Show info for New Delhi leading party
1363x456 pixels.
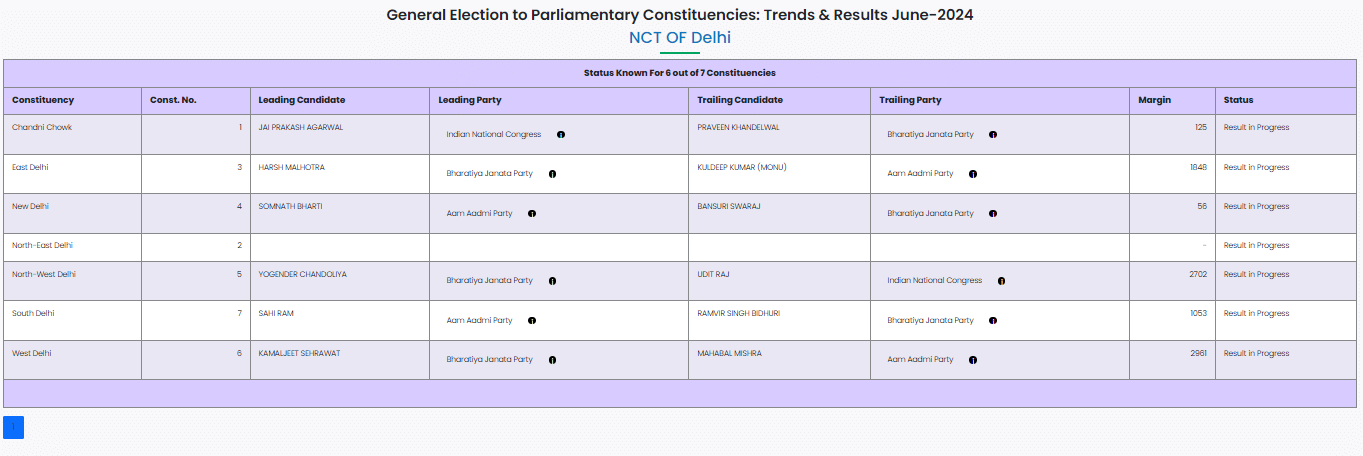(532, 214)
